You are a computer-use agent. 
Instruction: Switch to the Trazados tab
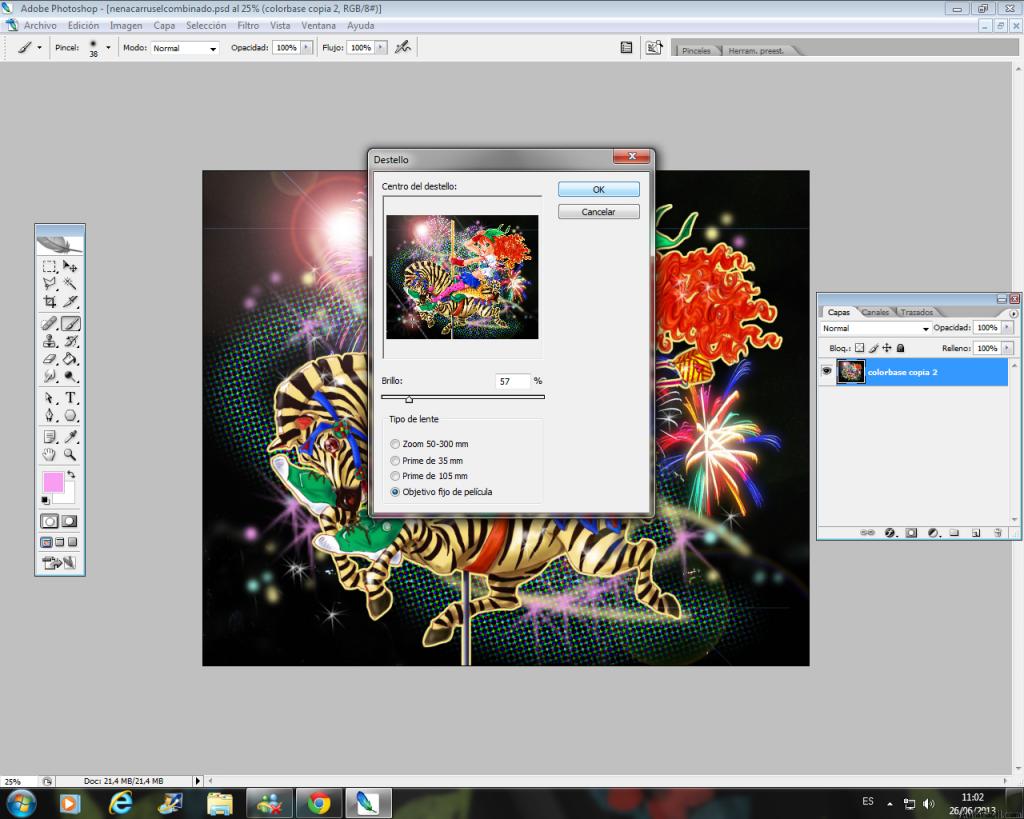[917, 312]
